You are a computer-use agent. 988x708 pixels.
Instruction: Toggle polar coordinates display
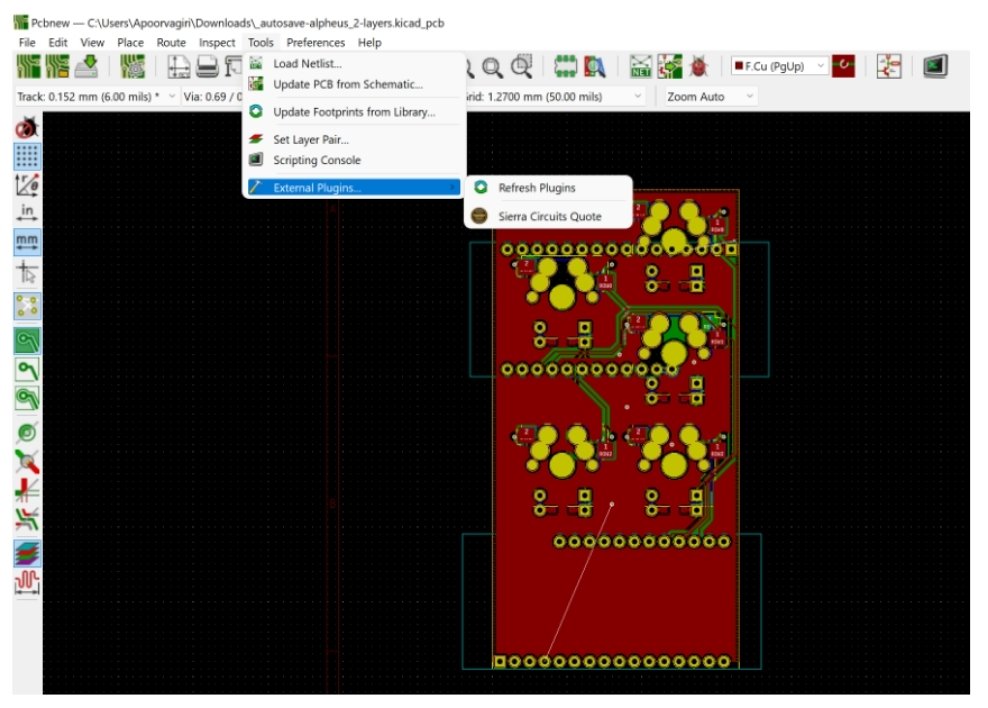point(27,185)
